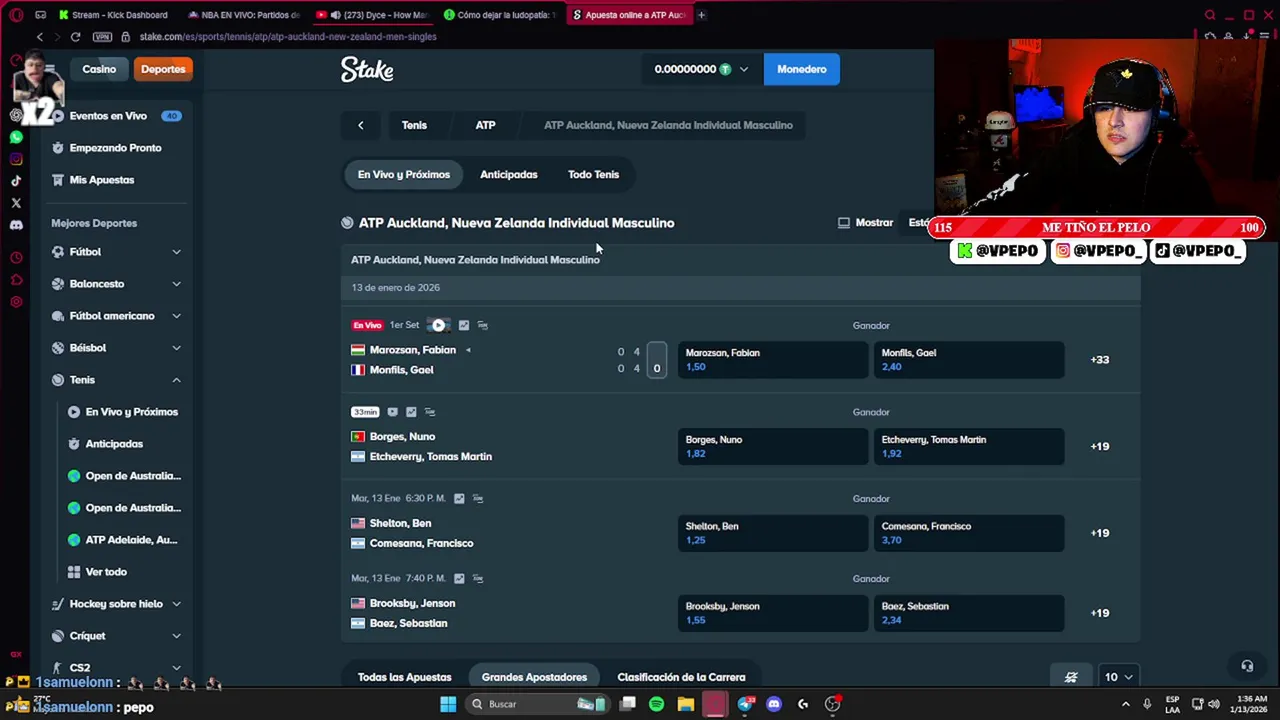Open Spotify from the taskbar
This screenshot has width=1280, height=720.
click(x=656, y=704)
